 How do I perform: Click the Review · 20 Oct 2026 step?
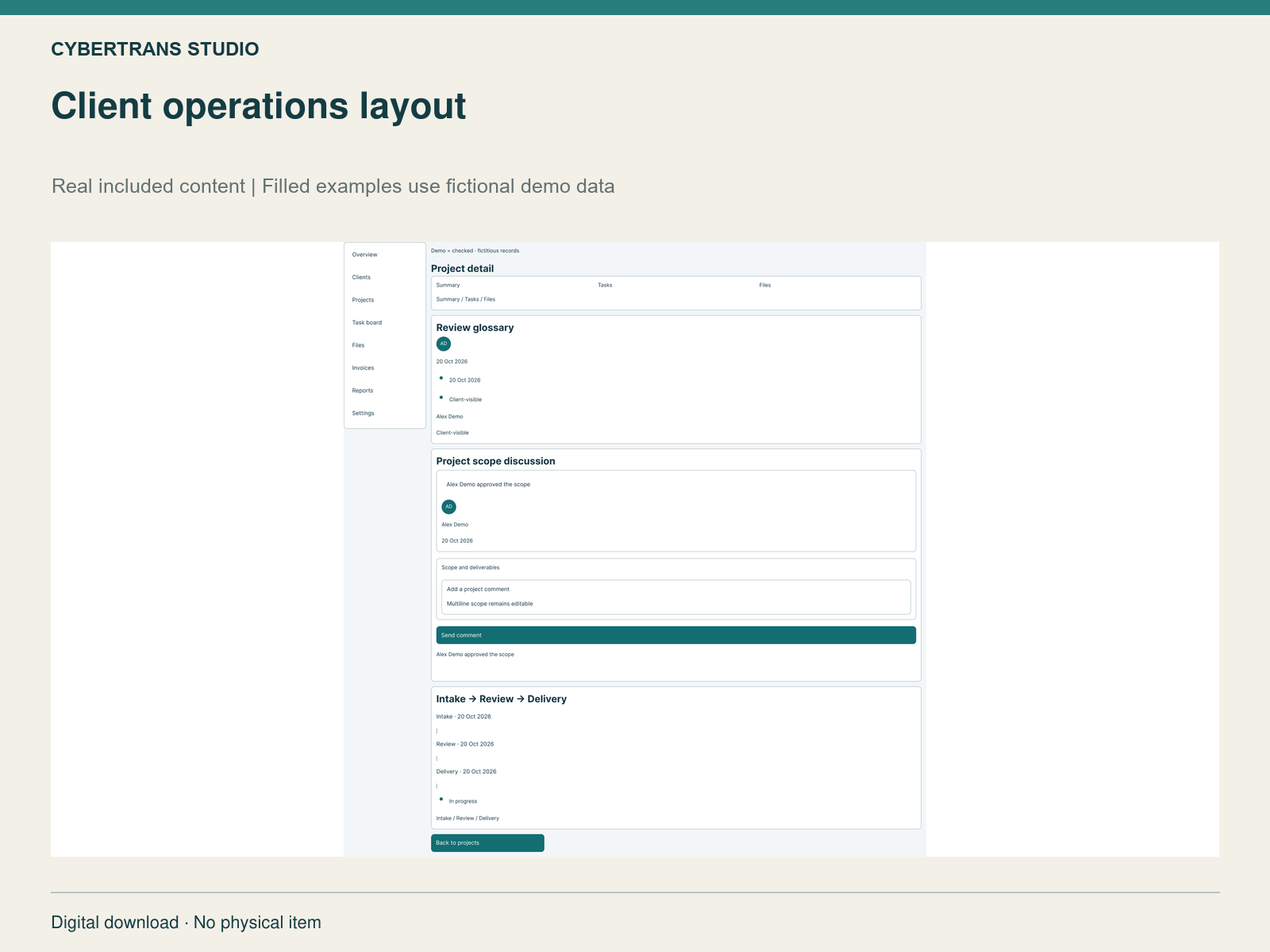(464, 744)
